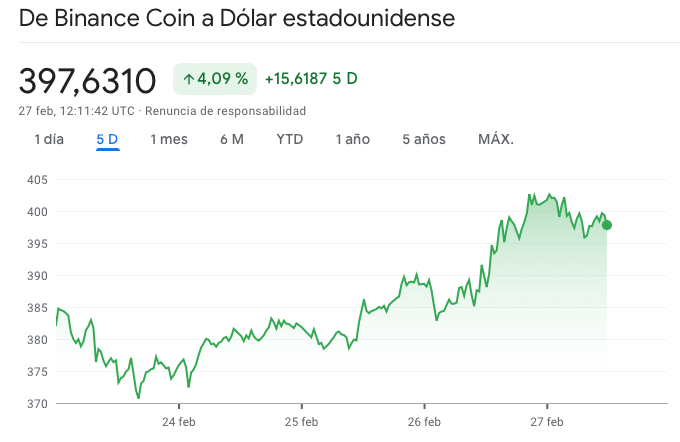This screenshot has height=442, width=680.
Task: Select the "1 día" time range tab
Action: (49, 139)
